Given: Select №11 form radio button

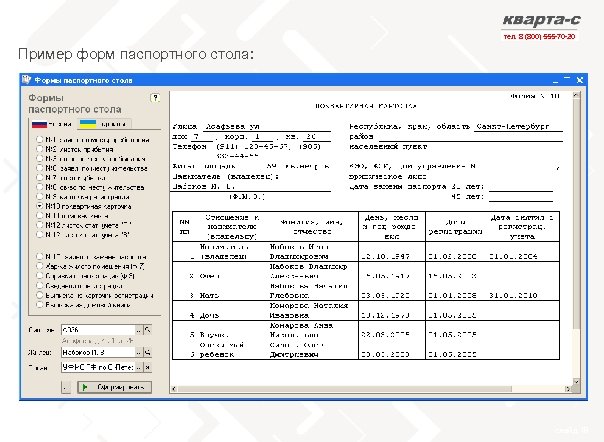Looking at the screenshot, I should point(39,215).
